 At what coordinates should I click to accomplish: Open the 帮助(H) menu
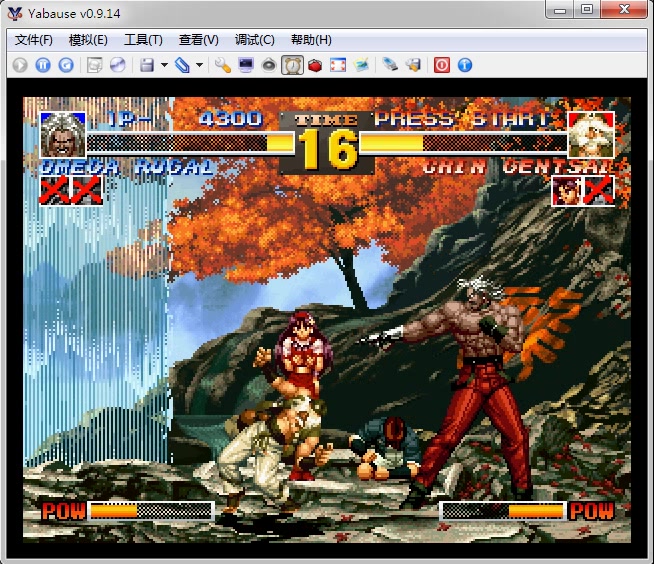coord(311,40)
